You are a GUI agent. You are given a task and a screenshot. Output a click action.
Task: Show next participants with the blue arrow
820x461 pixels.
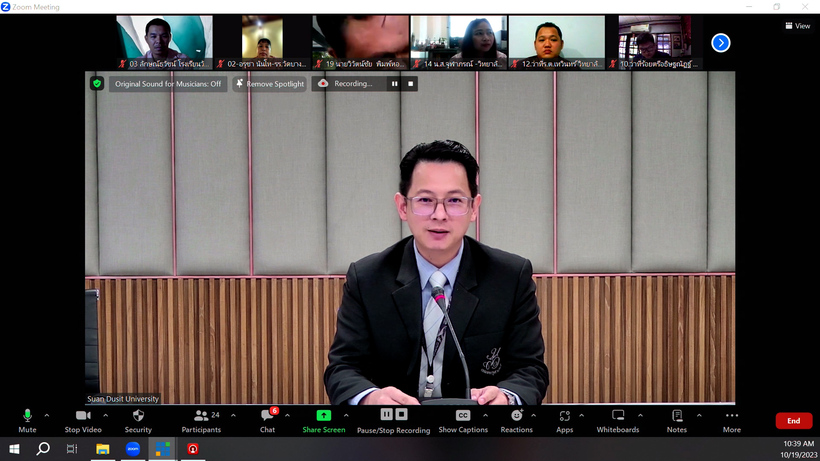pyautogui.click(x=720, y=43)
